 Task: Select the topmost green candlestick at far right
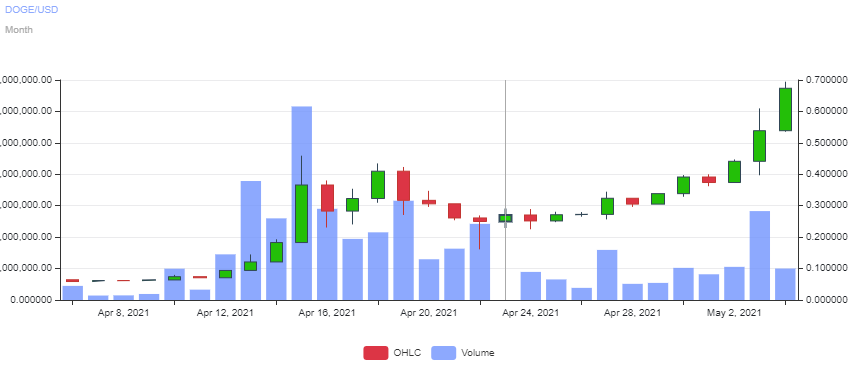pyautogui.click(x=785, y=109)
